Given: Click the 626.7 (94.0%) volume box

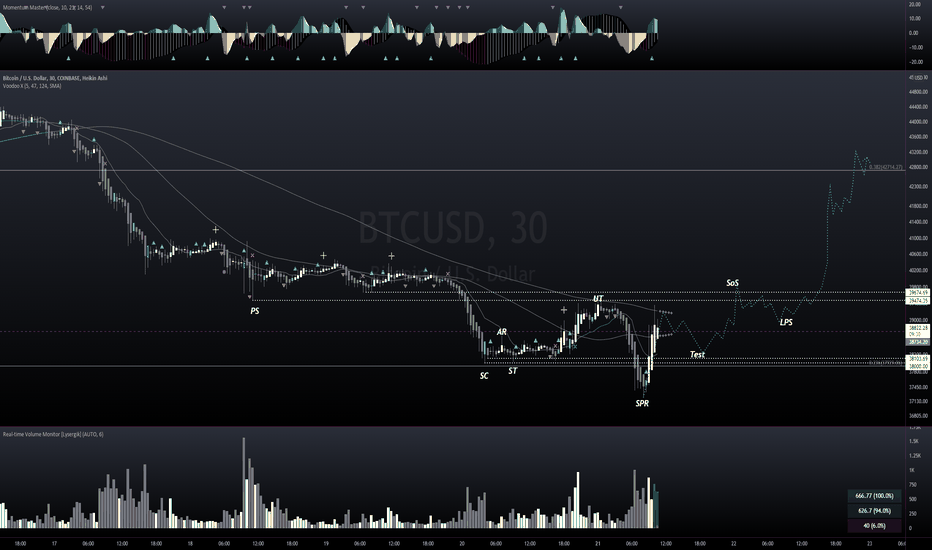Looking at the screenshot, I should tap(874, 511).
